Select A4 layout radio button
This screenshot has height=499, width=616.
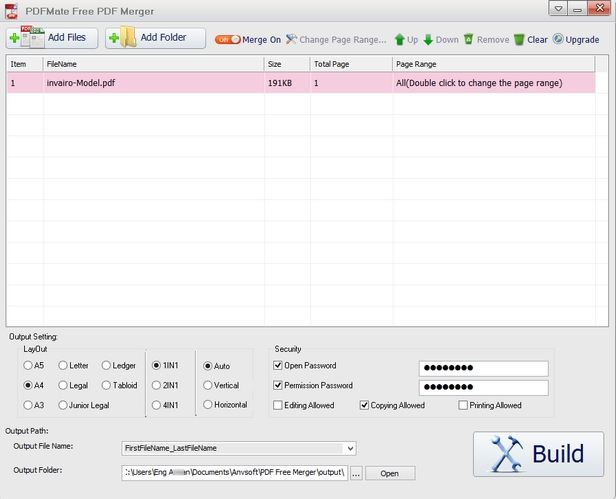pyautogui.click(x=28, y=385)
